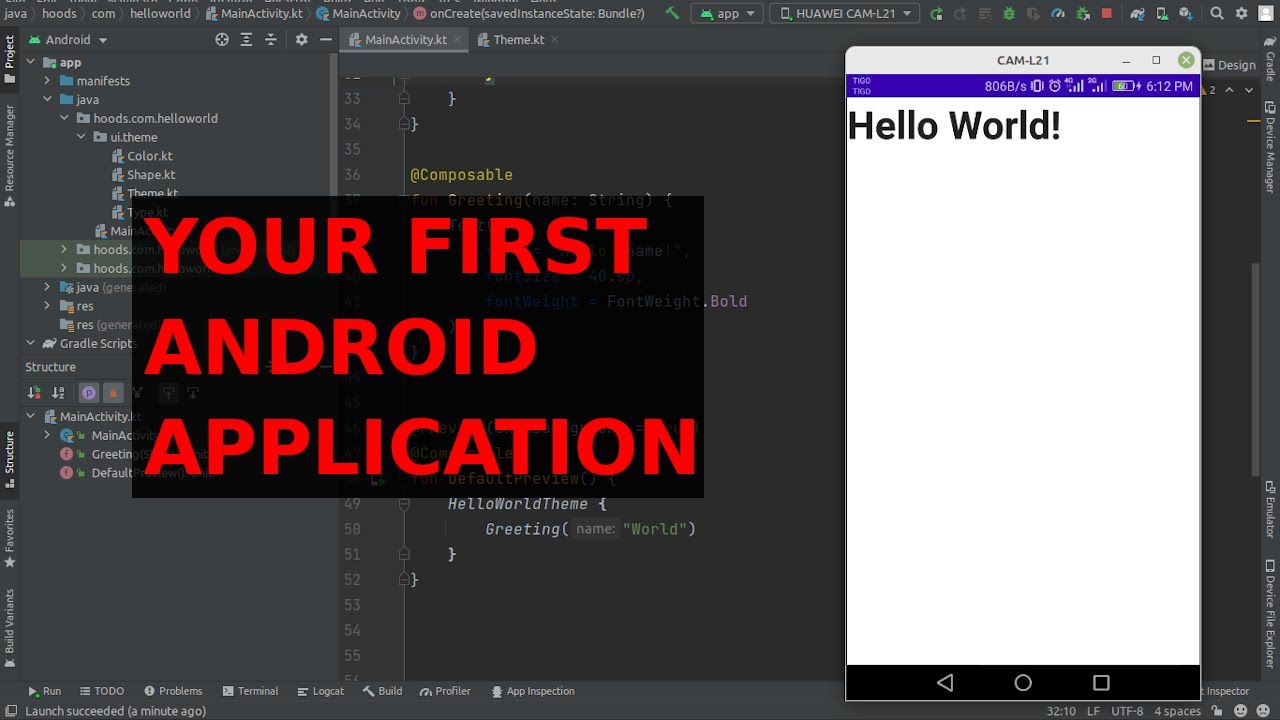Open the Profile app gauge icon

coord(1059,13)
